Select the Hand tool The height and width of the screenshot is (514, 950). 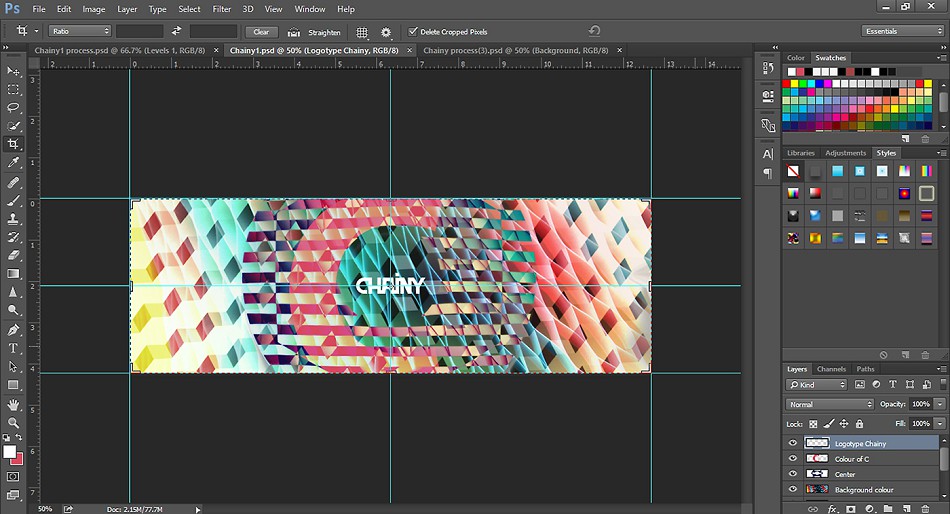pyautogui.click(x=14, y=404)
